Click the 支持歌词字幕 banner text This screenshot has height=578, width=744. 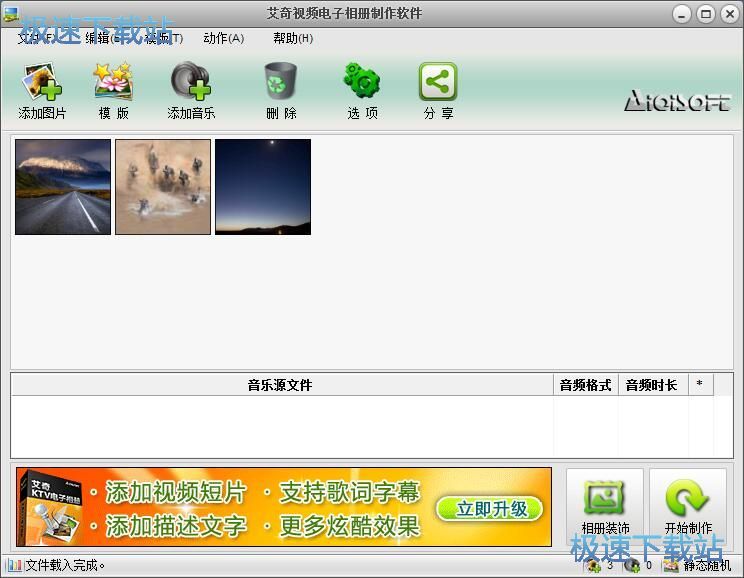pos(349,492)
